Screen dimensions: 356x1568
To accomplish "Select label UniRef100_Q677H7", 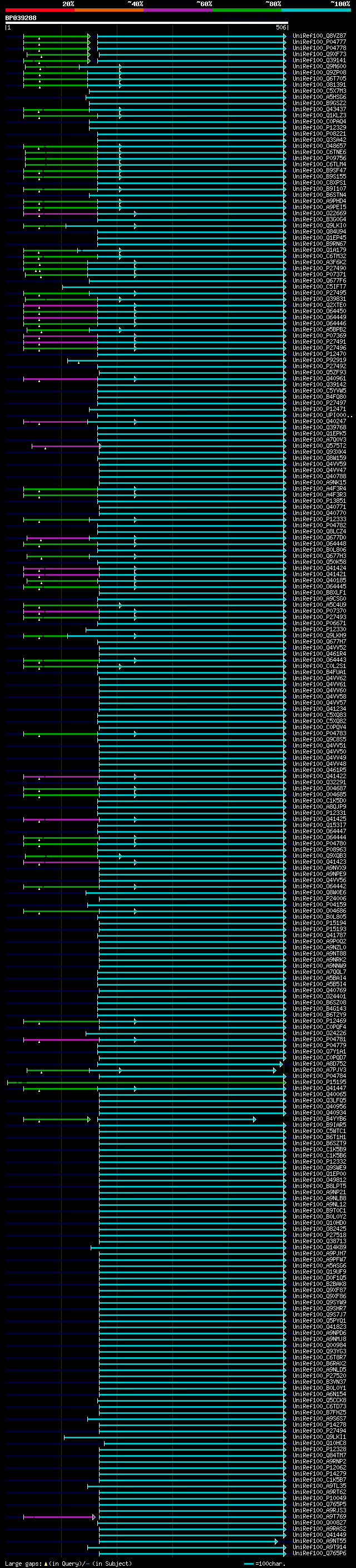I will 319,641.
